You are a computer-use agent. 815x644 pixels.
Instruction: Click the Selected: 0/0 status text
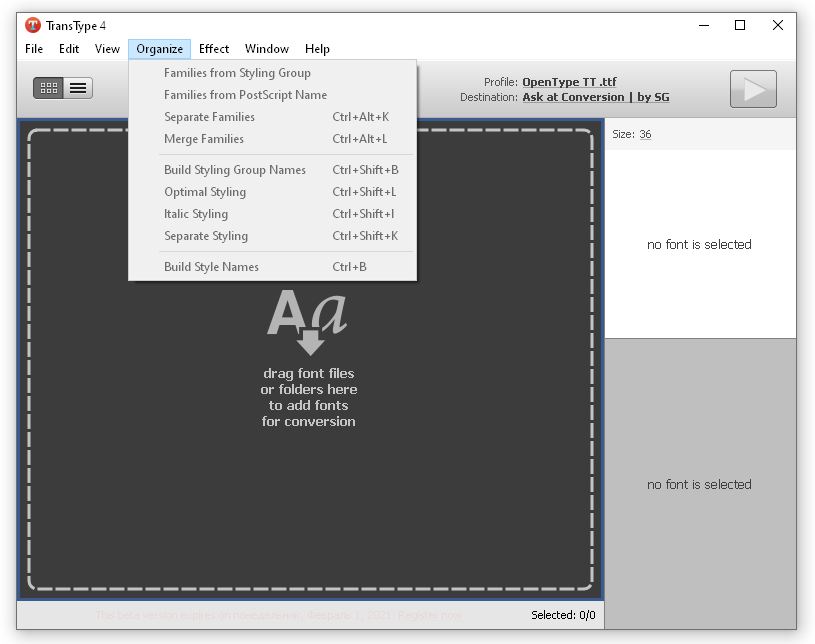(x=563, y=615)
